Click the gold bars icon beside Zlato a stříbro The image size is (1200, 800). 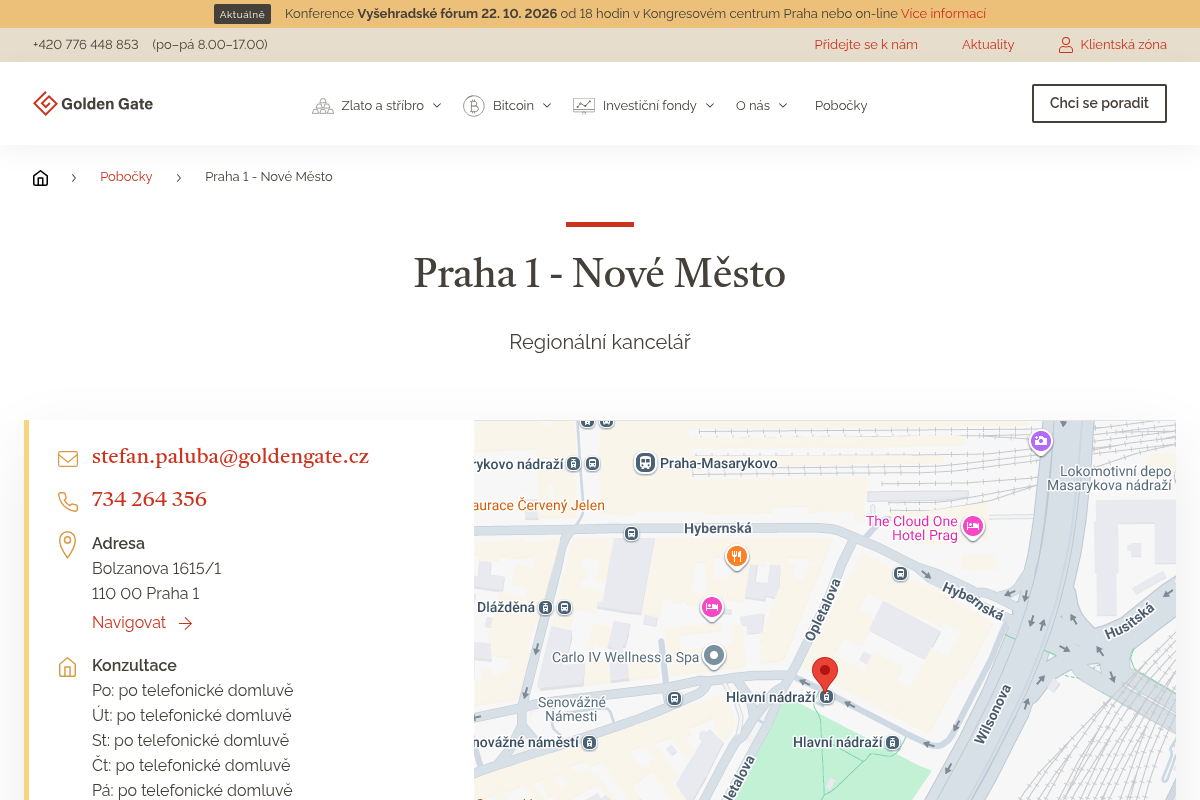click(x=323, y=105)
